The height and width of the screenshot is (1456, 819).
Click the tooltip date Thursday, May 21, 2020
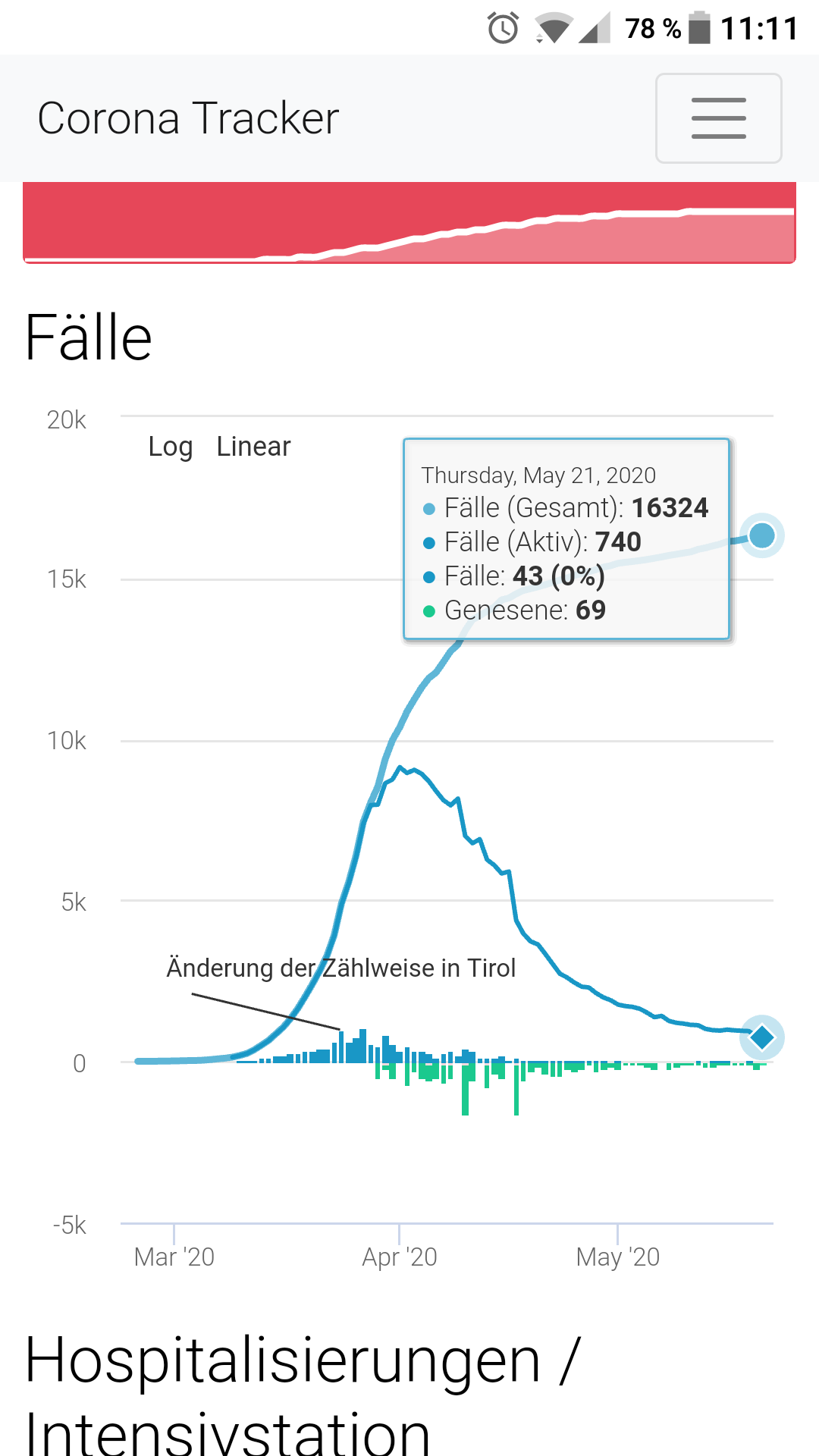coord(538,475)
